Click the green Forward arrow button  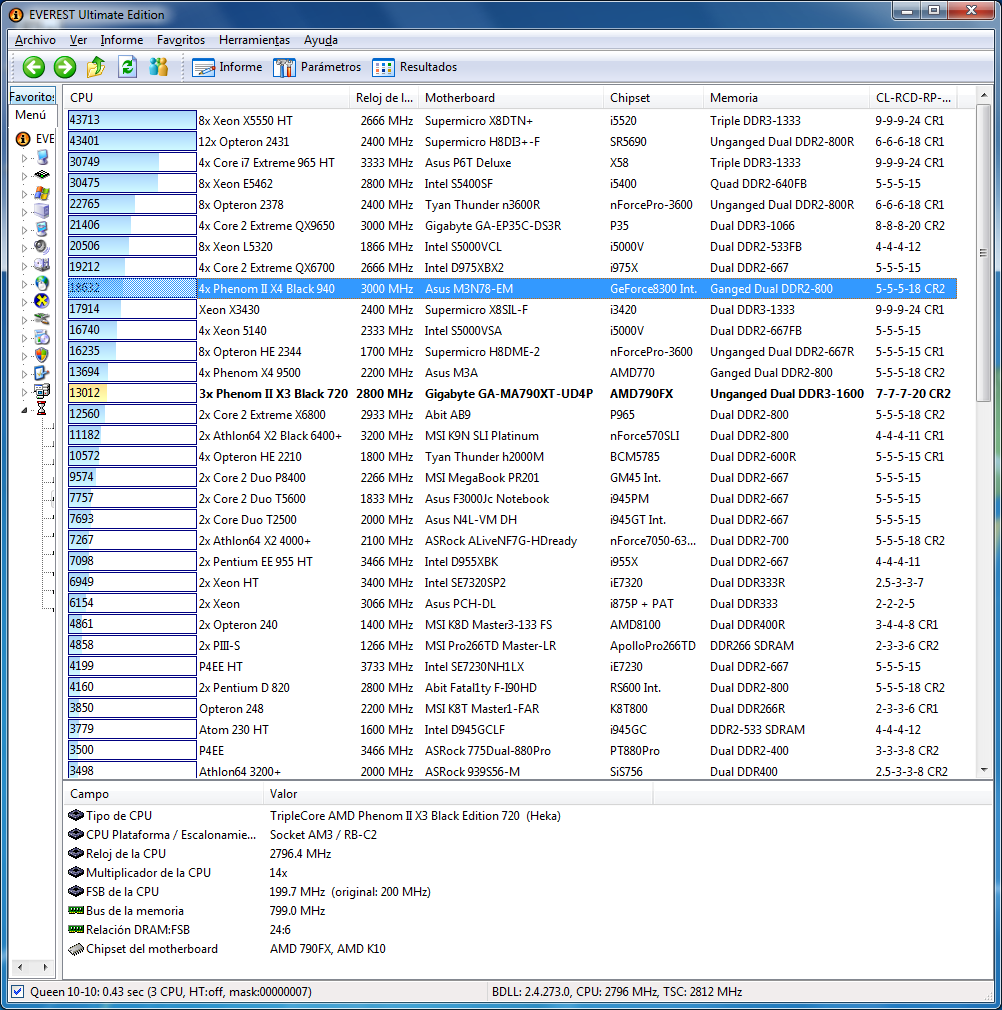click(65, 67)
